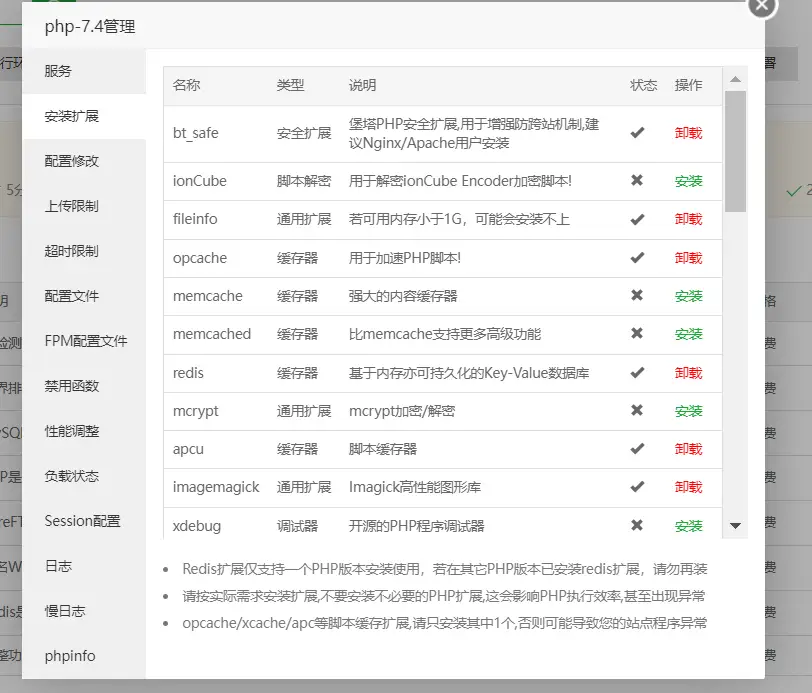The width and height of the screenshot is (812, 693).
Task: Click the X status icon for mcrypt
Action: coord(637,411)
